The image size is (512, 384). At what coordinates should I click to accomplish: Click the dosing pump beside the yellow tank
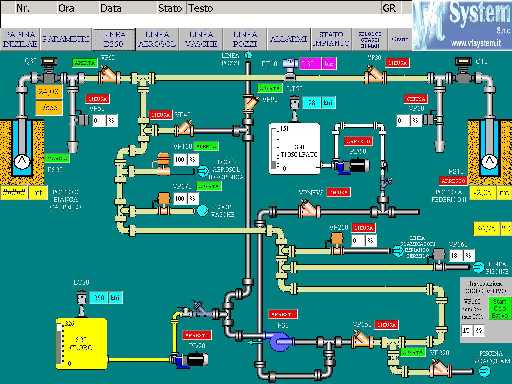click(191, 360)
